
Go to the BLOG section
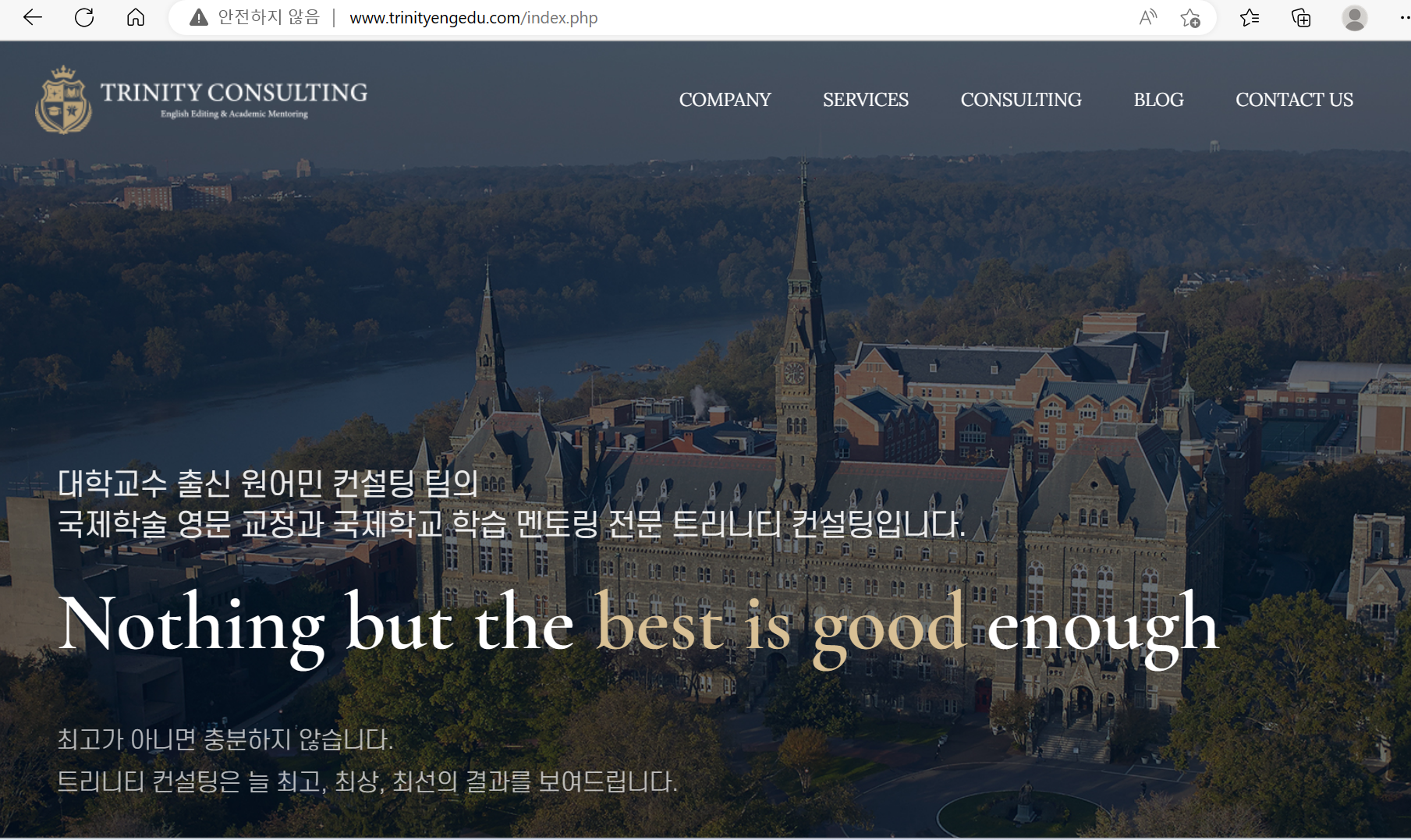(x=1158, y=100)
